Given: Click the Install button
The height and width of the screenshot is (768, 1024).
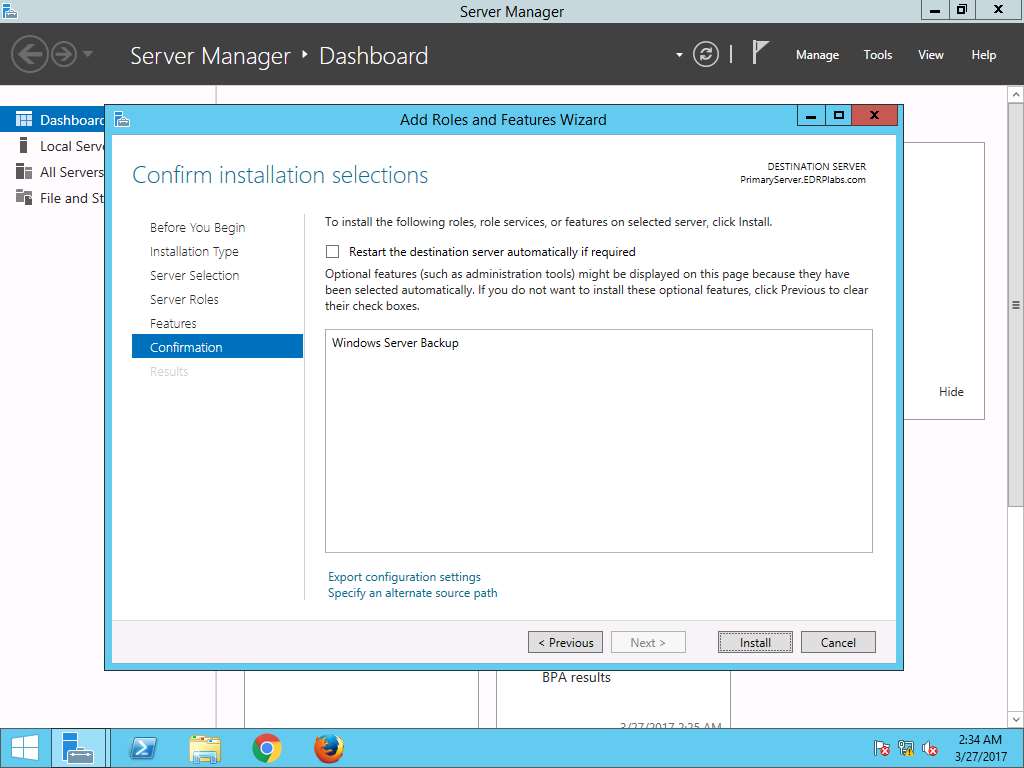Looking at the screenshot, I should point(756,643).
